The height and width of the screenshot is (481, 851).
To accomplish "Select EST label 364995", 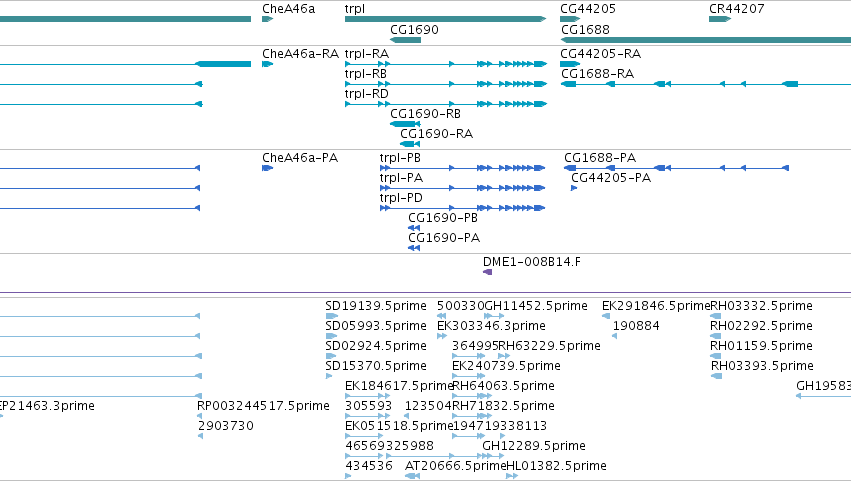I will pos(475,346).
